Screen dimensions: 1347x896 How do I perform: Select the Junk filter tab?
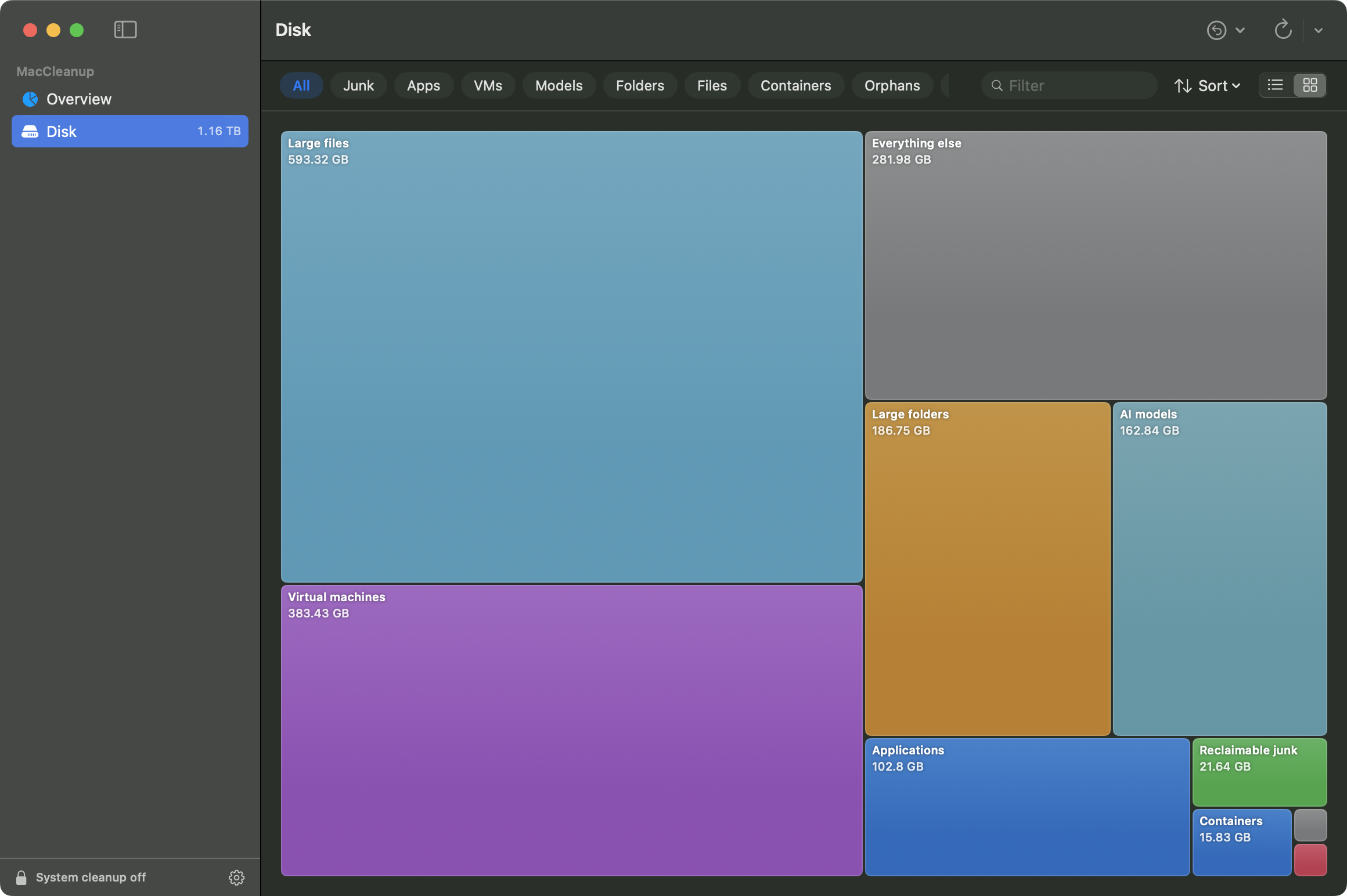(358, 86)
